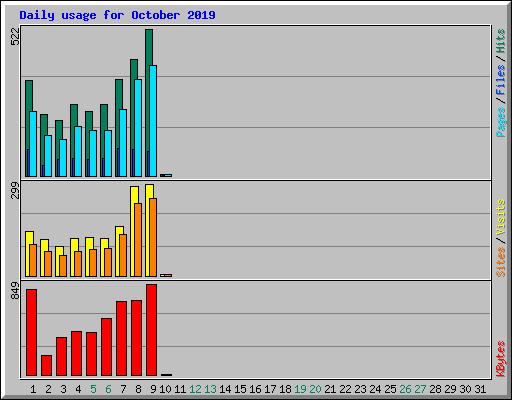
Task: Click the 299 visits axis value
Action: coord(15,190)
